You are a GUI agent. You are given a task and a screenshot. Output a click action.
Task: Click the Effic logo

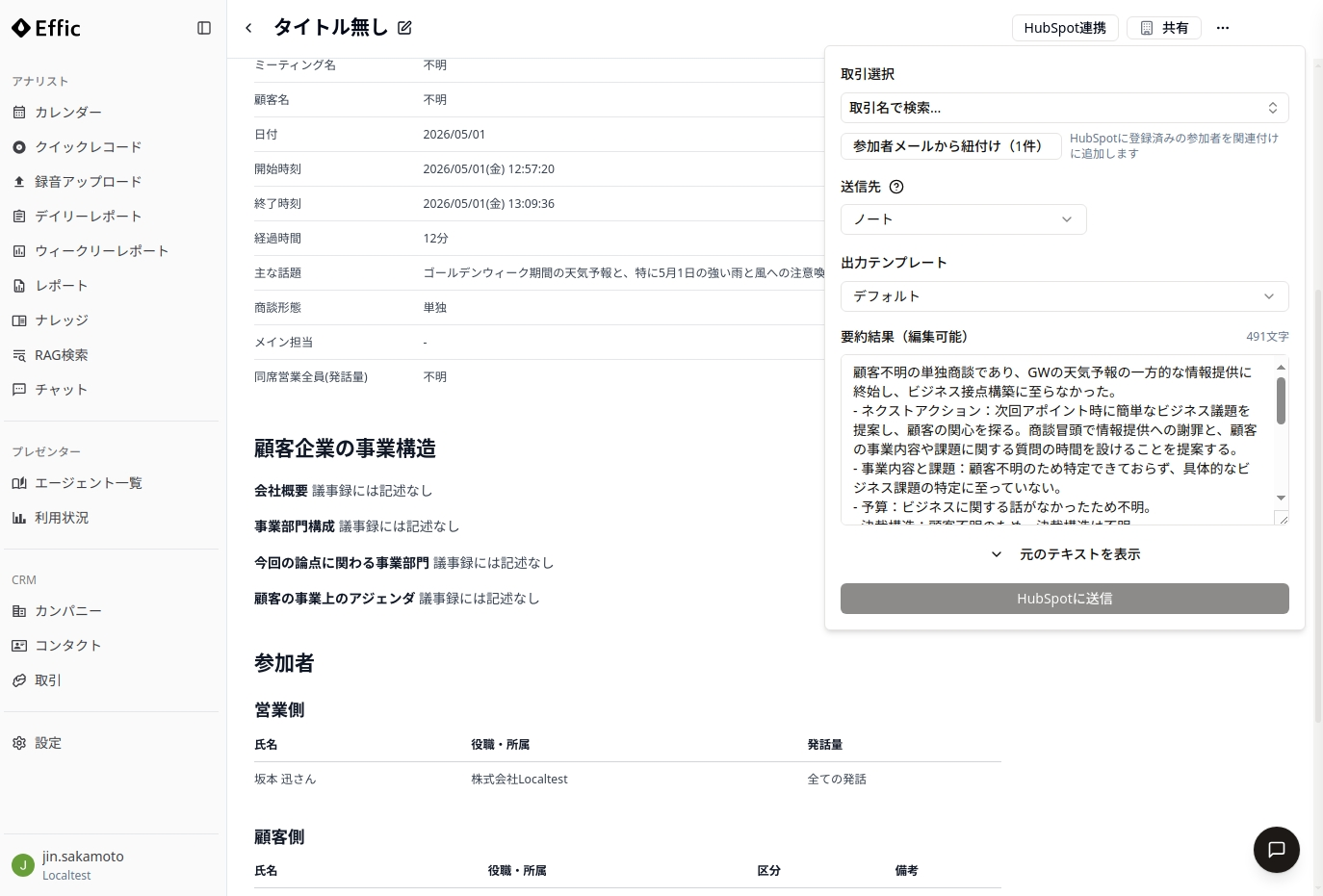tap(46, 28)
